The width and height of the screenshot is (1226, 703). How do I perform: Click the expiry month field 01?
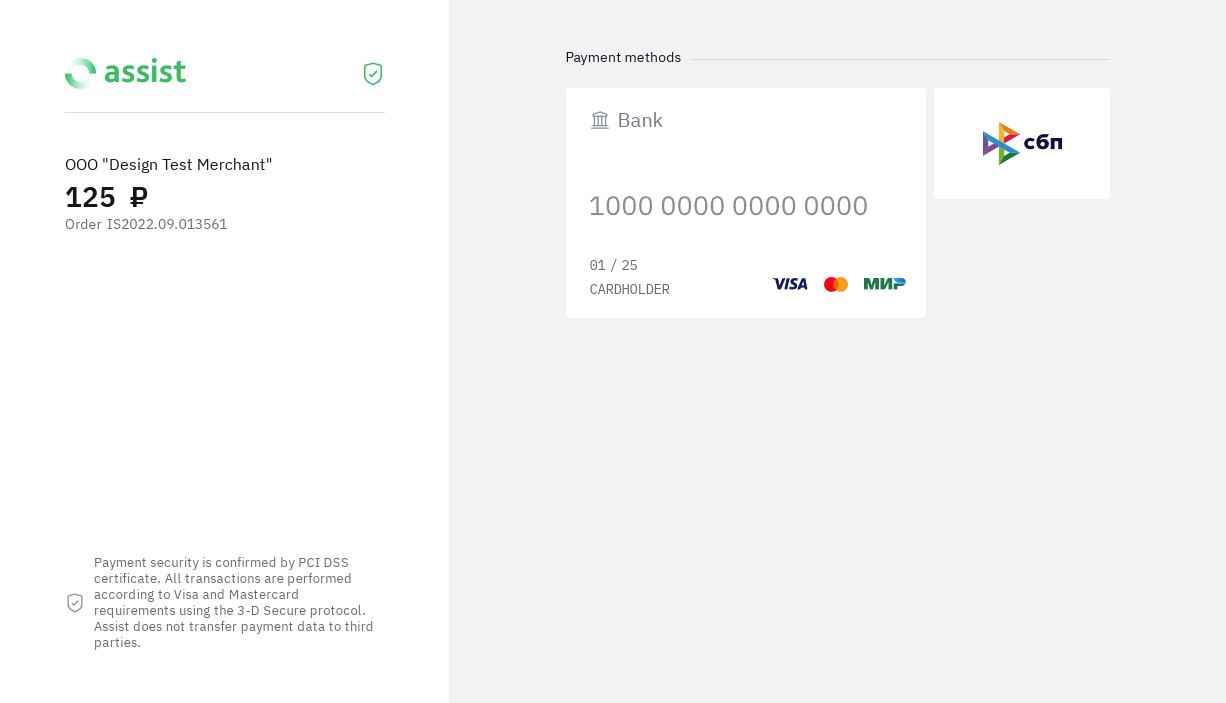pos(597,265)
